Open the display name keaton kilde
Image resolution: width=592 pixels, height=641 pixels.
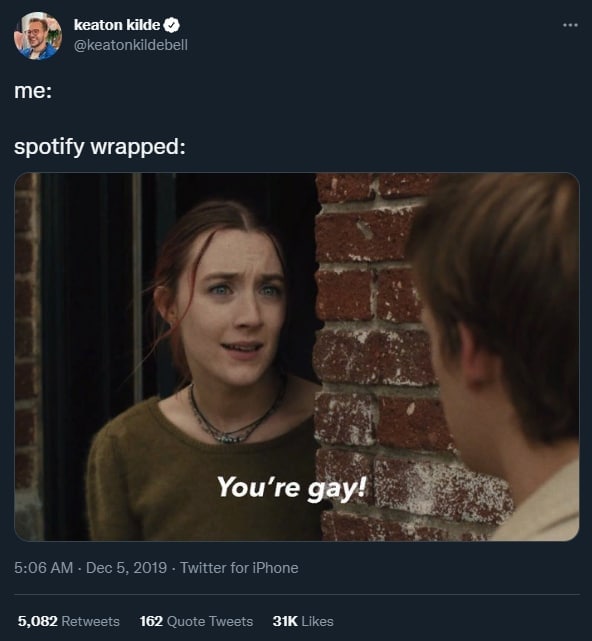(117, 25)
